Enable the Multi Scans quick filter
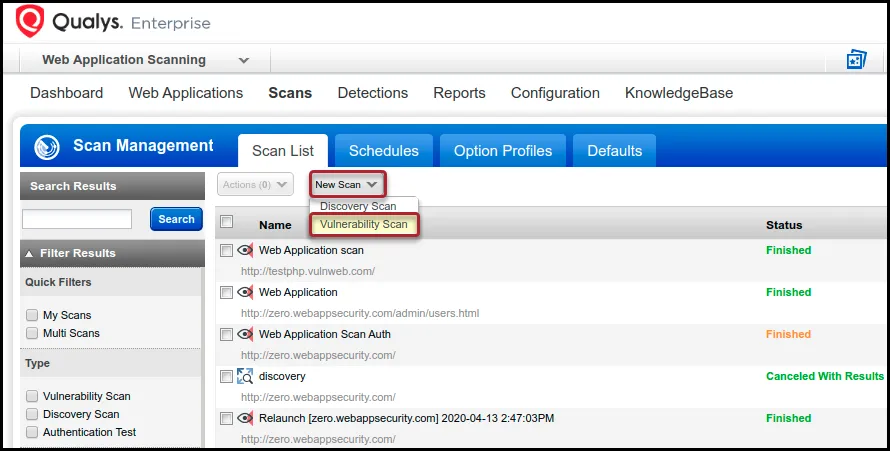The width and height of the screenshot is (890, 451). 32,333
